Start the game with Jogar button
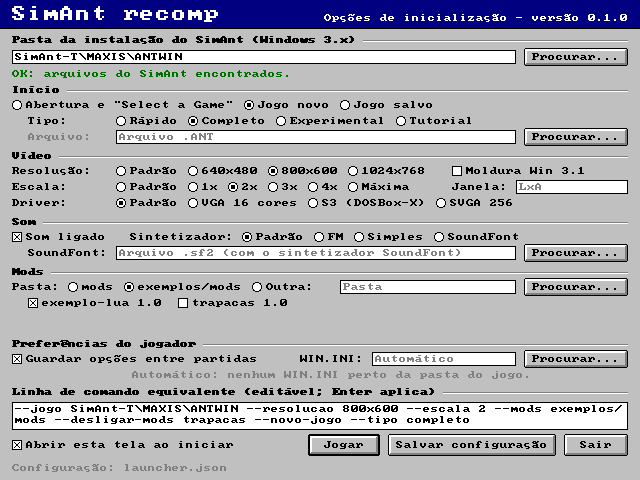This screenshot has height=480, width=640. click(344, 445)
